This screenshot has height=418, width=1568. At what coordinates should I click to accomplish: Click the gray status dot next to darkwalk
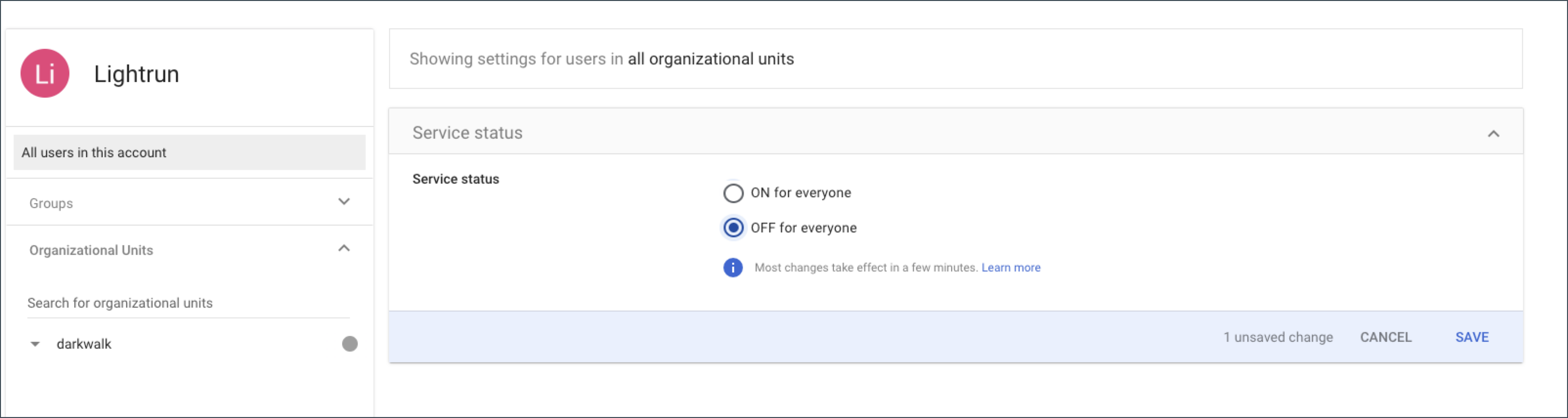(x=350, y=344)
